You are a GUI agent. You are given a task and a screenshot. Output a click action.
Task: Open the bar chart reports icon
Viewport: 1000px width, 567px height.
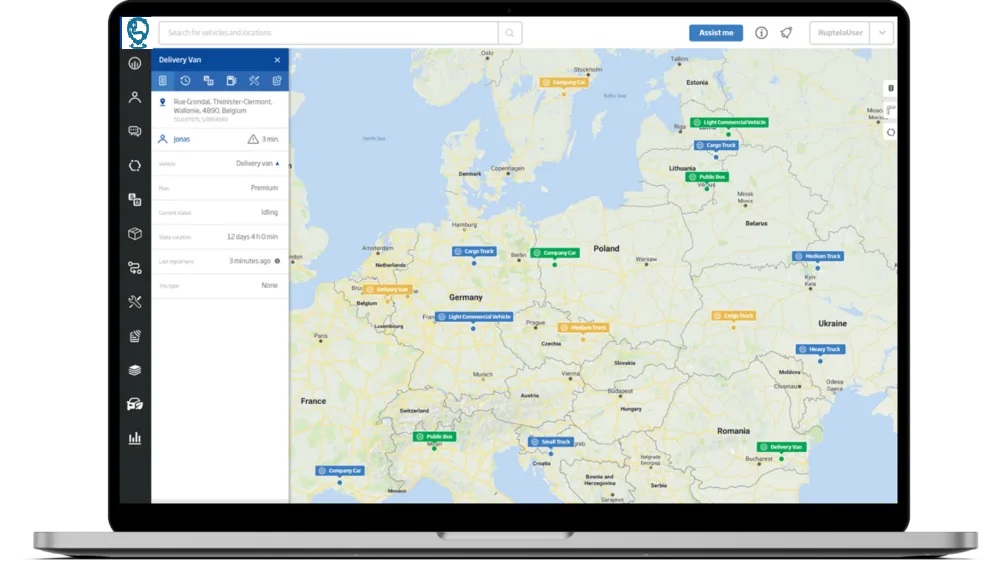click(135, 438)
